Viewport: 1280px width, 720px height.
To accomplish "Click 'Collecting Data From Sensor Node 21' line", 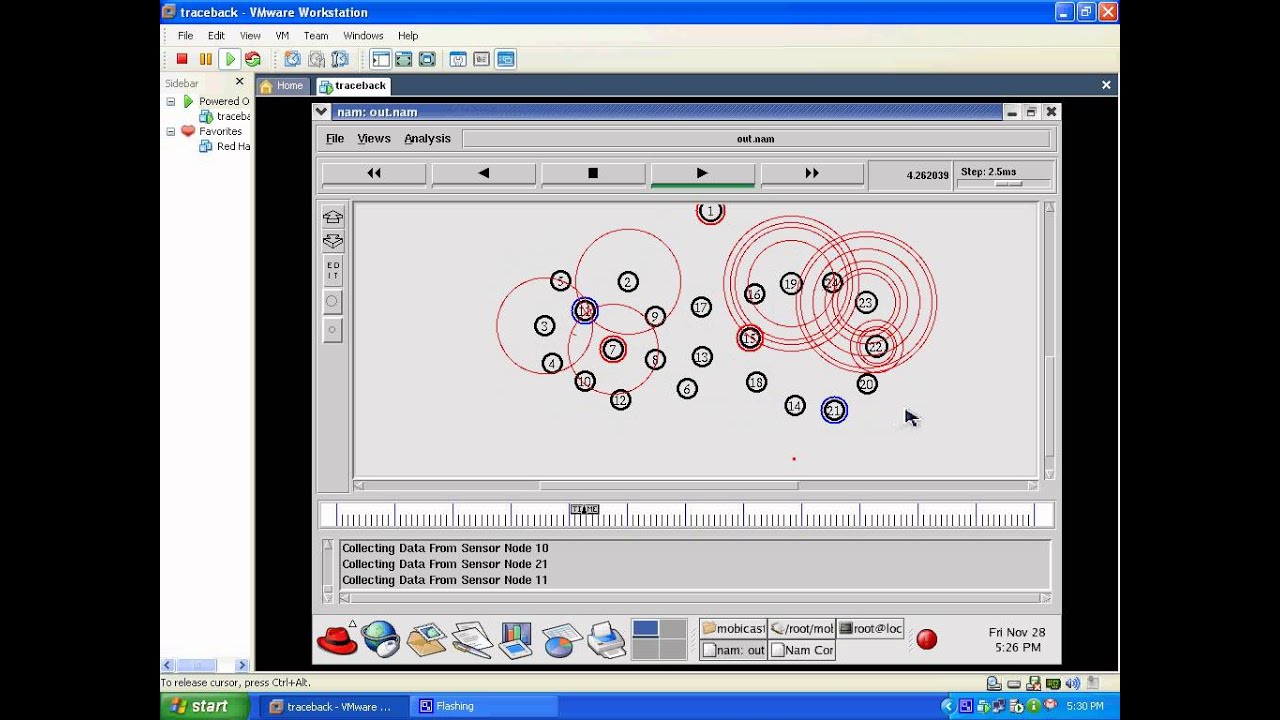I will (445, 564).
